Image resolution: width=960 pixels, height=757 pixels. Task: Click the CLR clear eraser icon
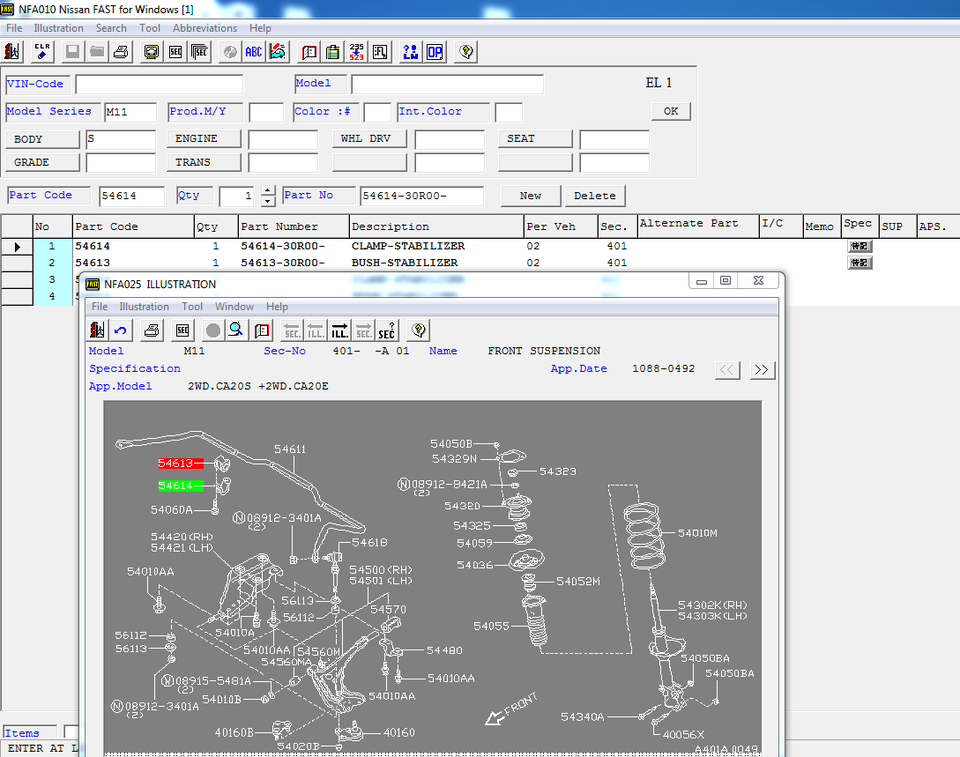pos(42,52)
